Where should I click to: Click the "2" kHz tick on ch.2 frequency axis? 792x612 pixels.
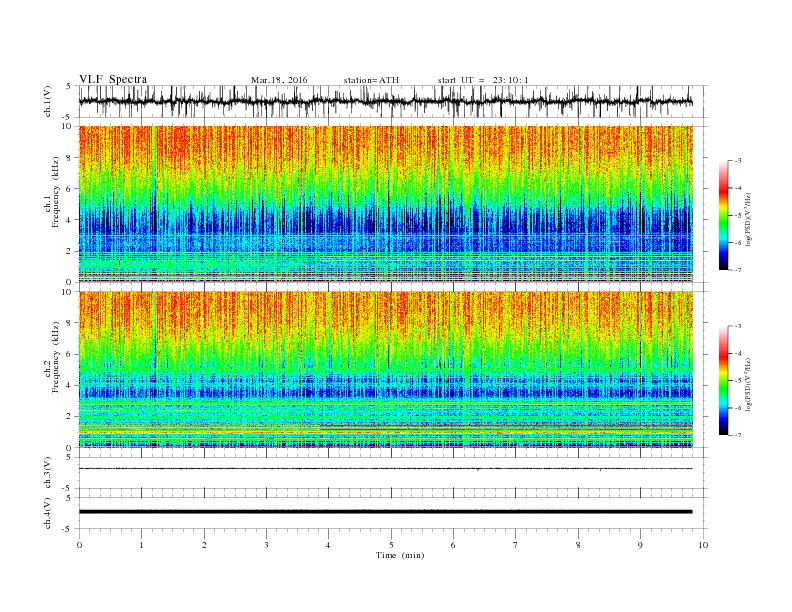[69, 417]
